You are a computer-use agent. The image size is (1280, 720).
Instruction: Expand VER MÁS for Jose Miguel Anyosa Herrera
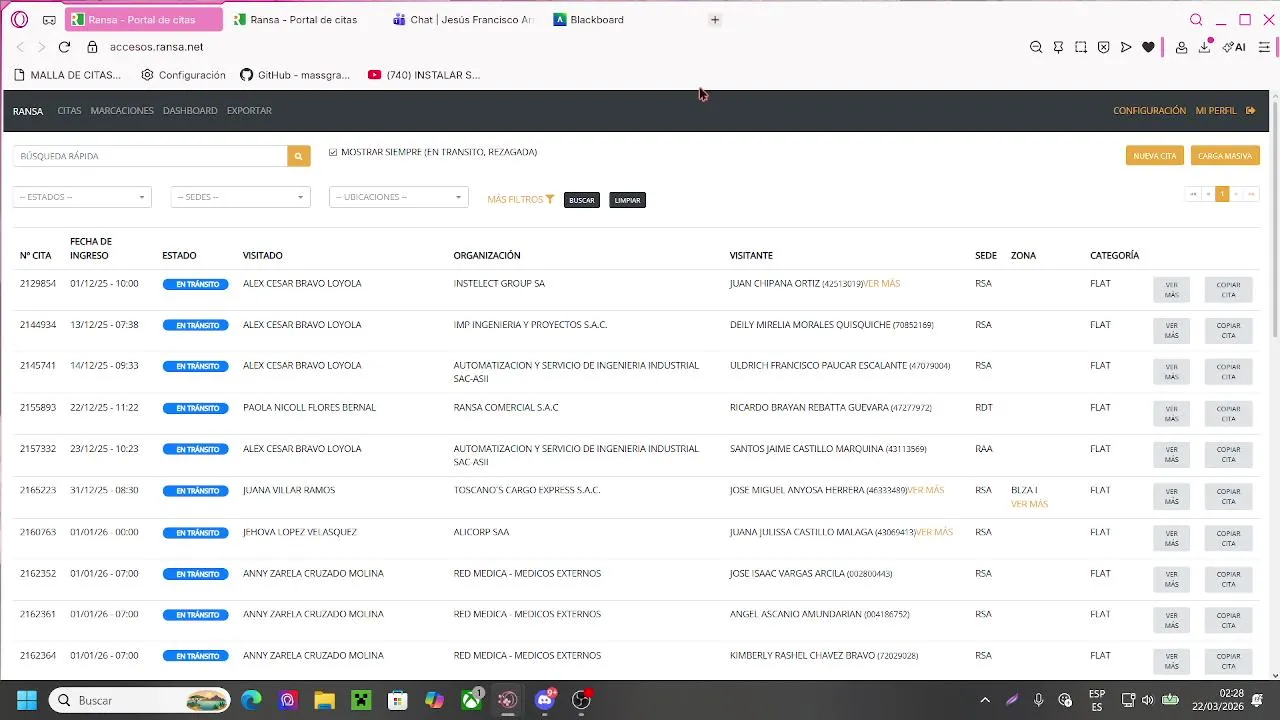pyautogui.click(x=926, y=491)
